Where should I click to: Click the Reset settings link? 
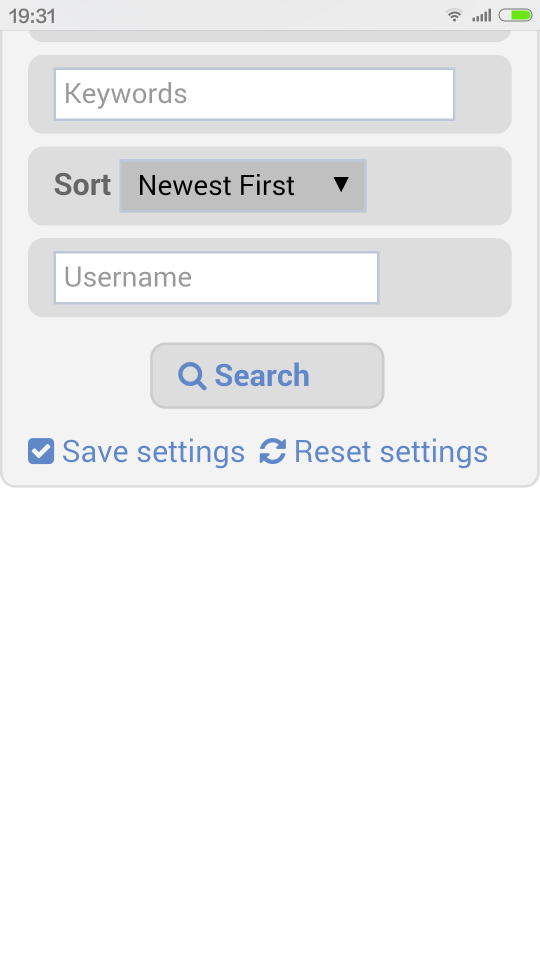pos(391,452)
